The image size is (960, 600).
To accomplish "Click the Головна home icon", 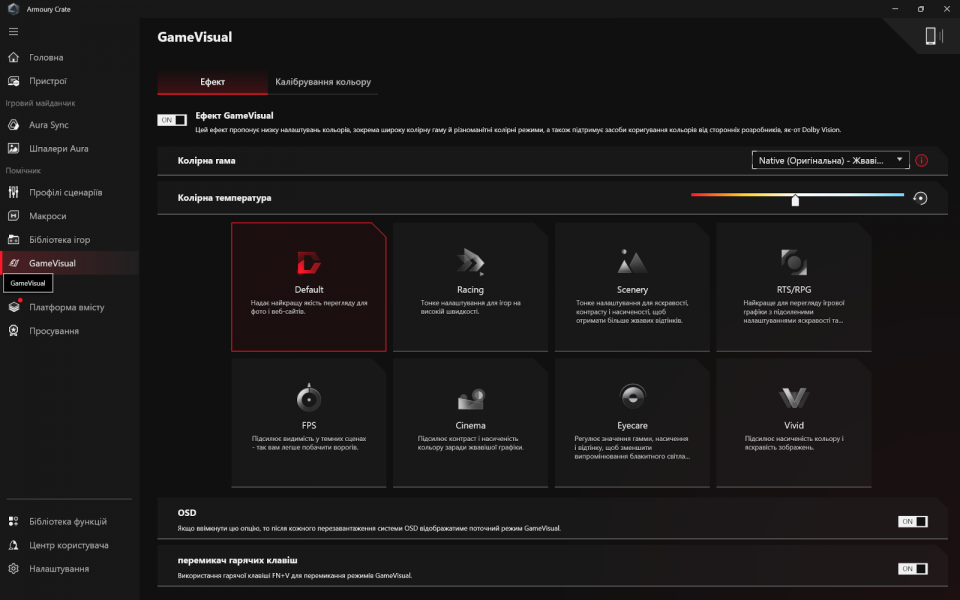I will point(13,58).
